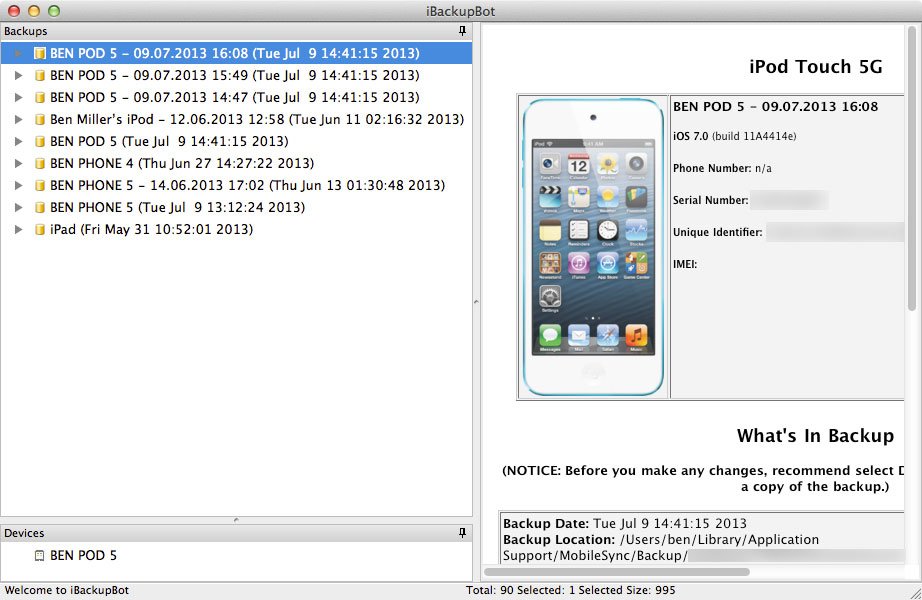Click database icon of BEN POD 5 16:08 backup
Viewport: 922px width, 600px height.
coord(39,54)
